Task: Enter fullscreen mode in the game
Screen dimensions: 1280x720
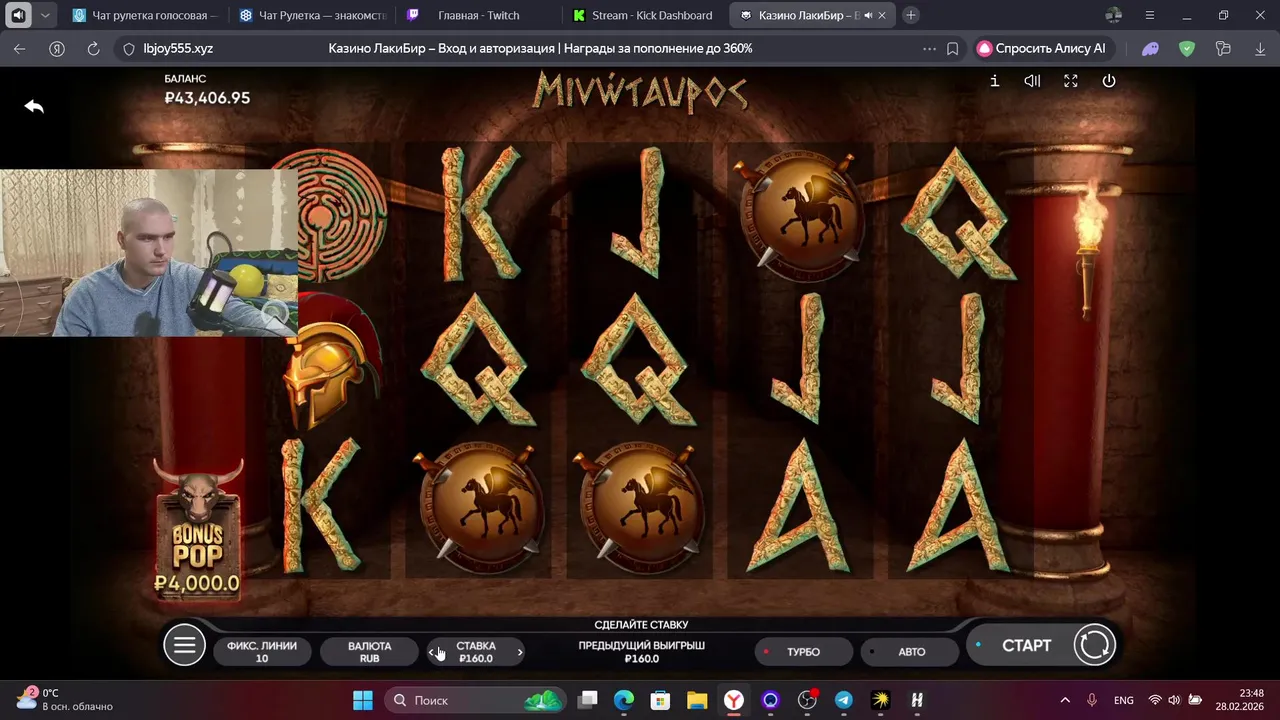Action: point(1071,81)
